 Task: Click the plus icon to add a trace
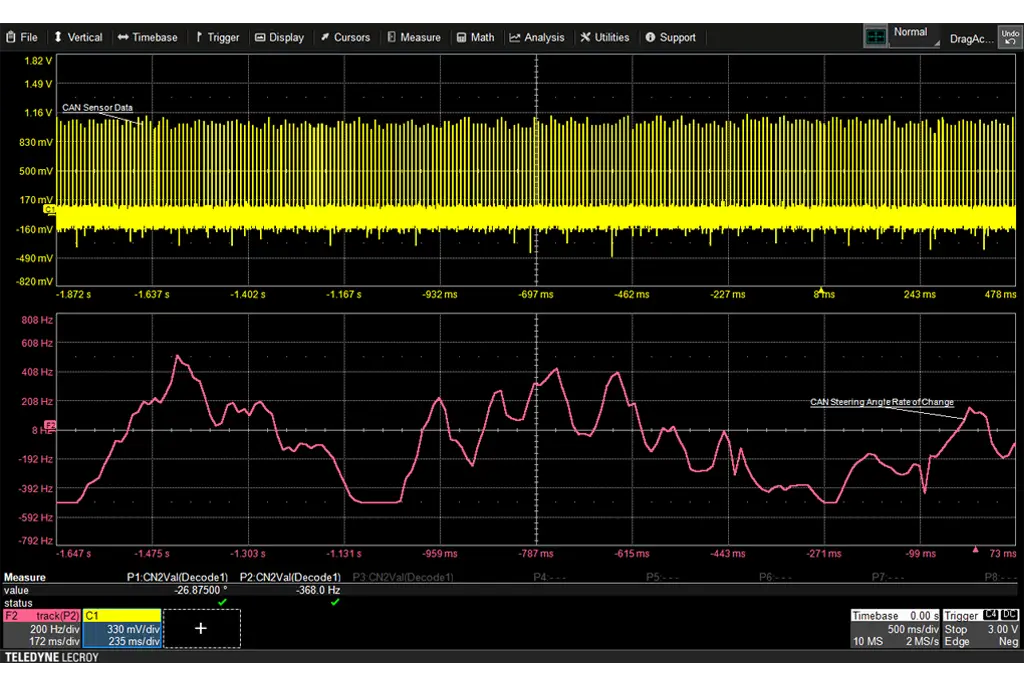(x=201, y=629)
